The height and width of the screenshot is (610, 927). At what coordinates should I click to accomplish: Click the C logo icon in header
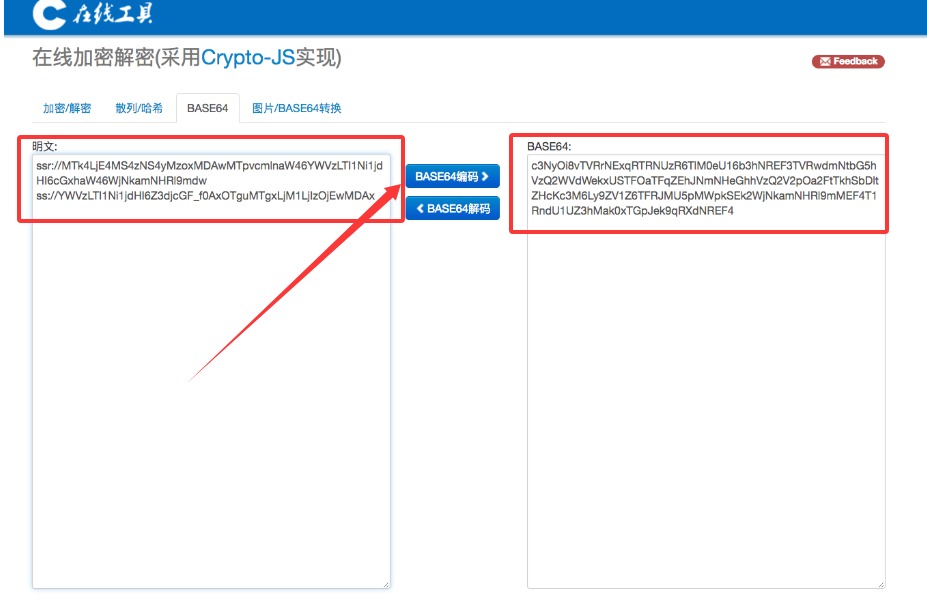click(48, 14)
